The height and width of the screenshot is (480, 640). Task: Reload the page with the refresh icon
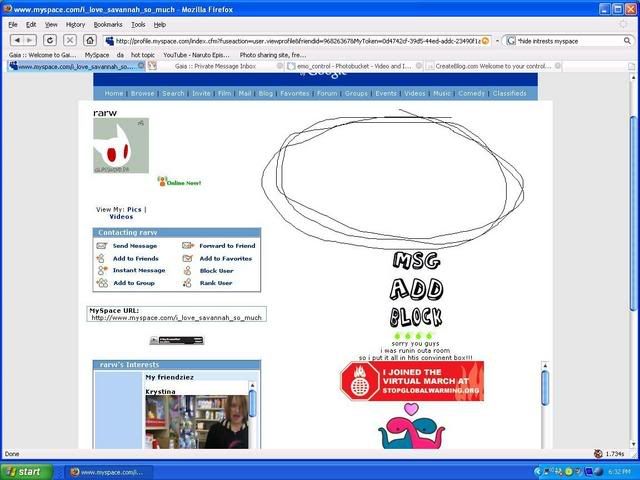(x=50, y=40)
